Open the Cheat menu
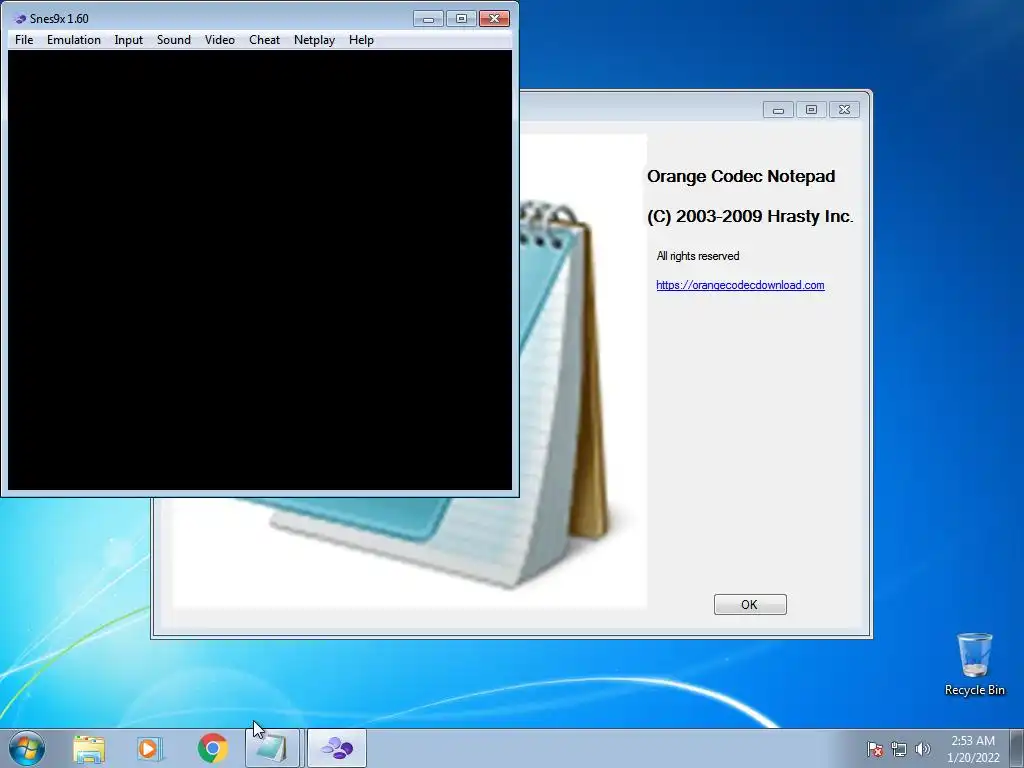Viewport: 1024px width, 768px height. (x=264, y=40)
